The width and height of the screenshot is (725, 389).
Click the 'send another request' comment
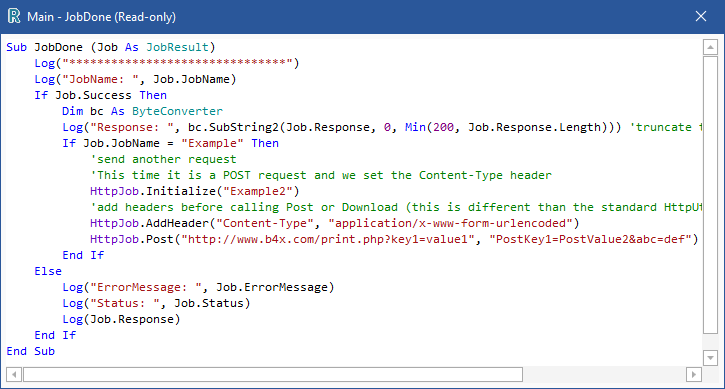163,159
